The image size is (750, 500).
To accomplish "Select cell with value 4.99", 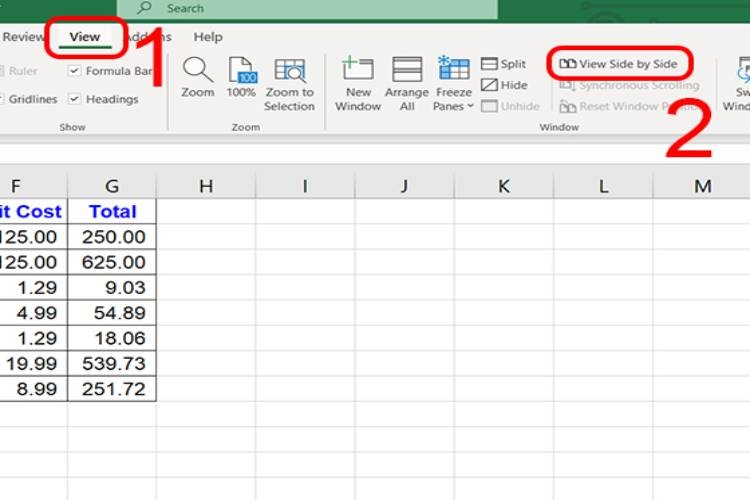I will (33, 312).
